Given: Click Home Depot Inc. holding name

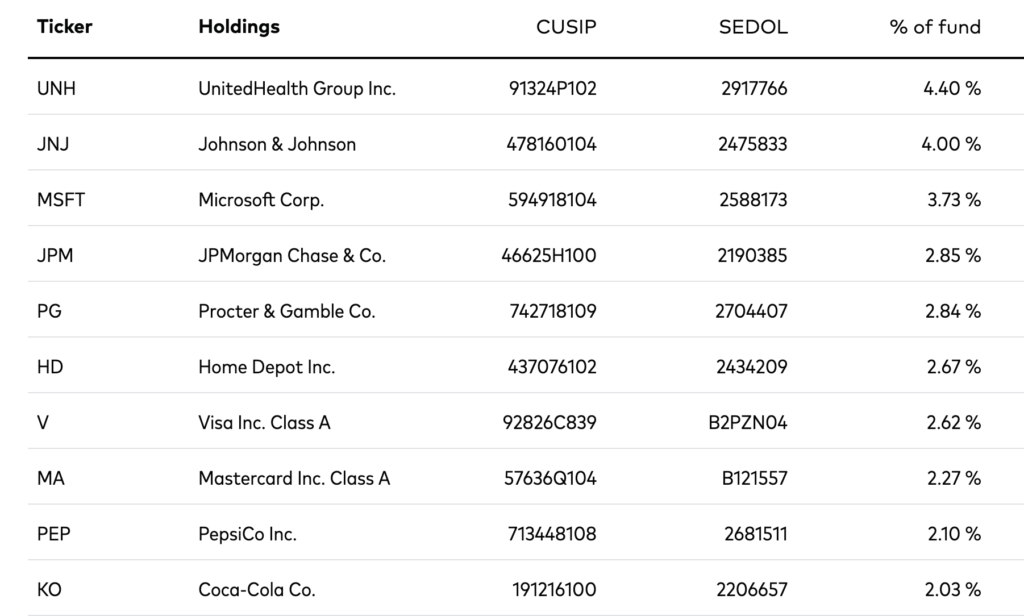Looking at the screenshot, I should pos(267,367).
